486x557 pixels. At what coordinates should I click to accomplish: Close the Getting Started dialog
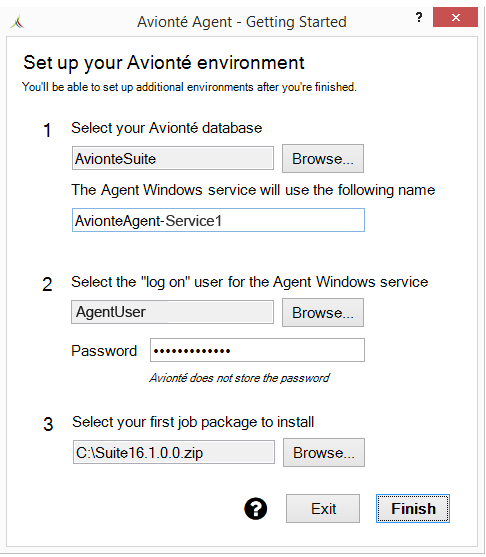[455, 17]
